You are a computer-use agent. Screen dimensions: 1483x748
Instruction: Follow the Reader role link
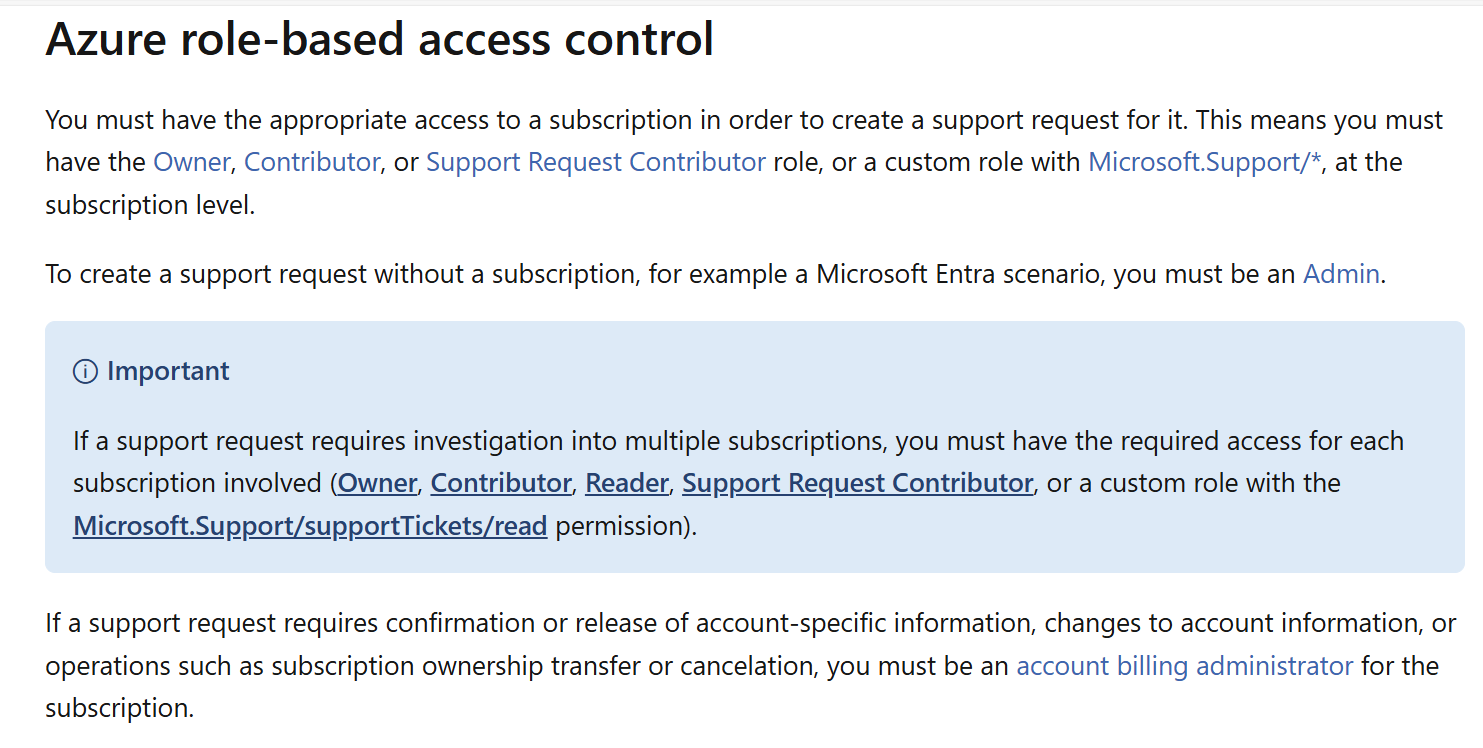[627, 483]
